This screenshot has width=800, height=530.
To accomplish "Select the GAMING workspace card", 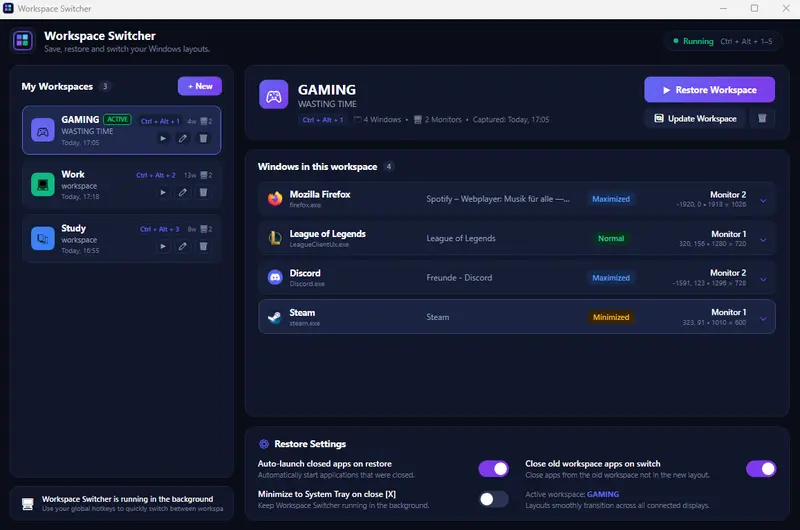I will coord(121,130).
